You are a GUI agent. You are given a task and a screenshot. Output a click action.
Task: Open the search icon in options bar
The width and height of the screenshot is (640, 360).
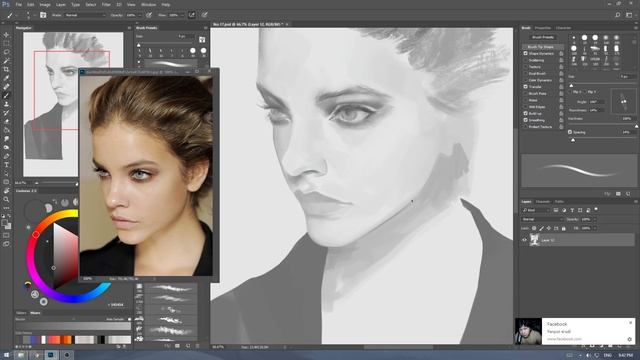tap(618, 15)
